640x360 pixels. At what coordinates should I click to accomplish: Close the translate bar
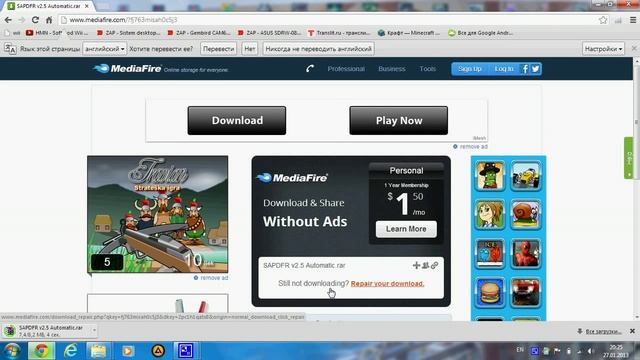[634, 48]
